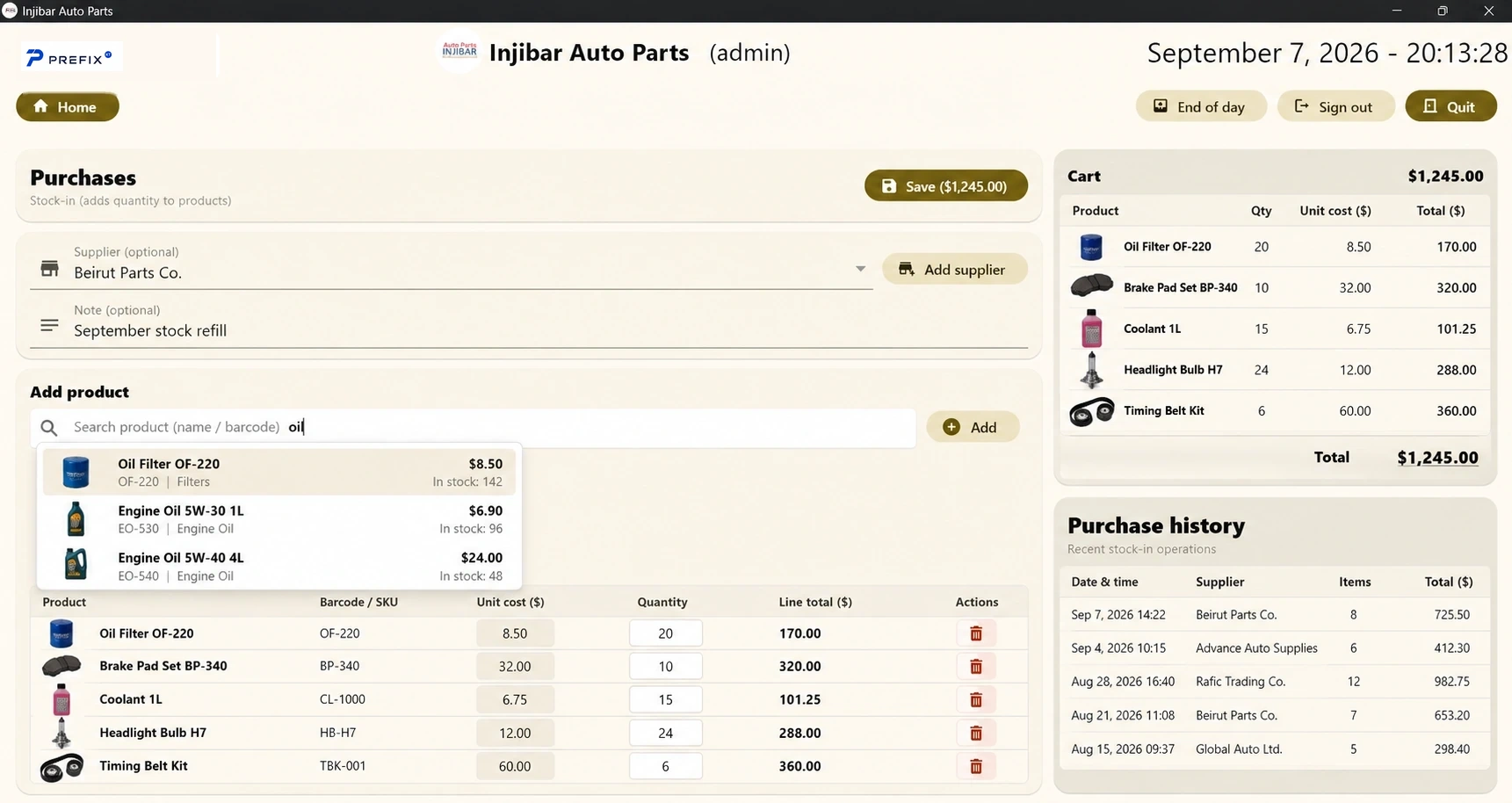
Task: Click CL-1000 barcode cell
Action: [343, 700]
